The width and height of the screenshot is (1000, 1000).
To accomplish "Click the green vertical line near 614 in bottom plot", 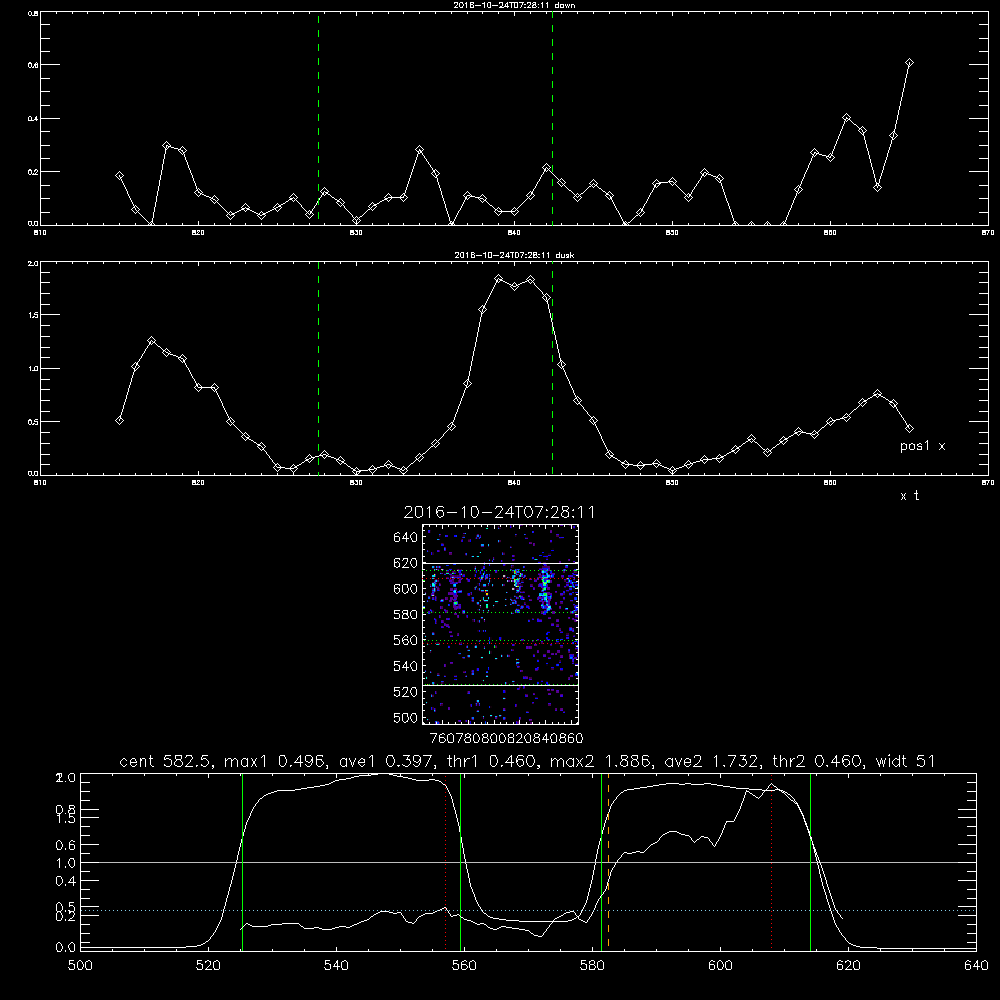I will click(x=810, y=862).
